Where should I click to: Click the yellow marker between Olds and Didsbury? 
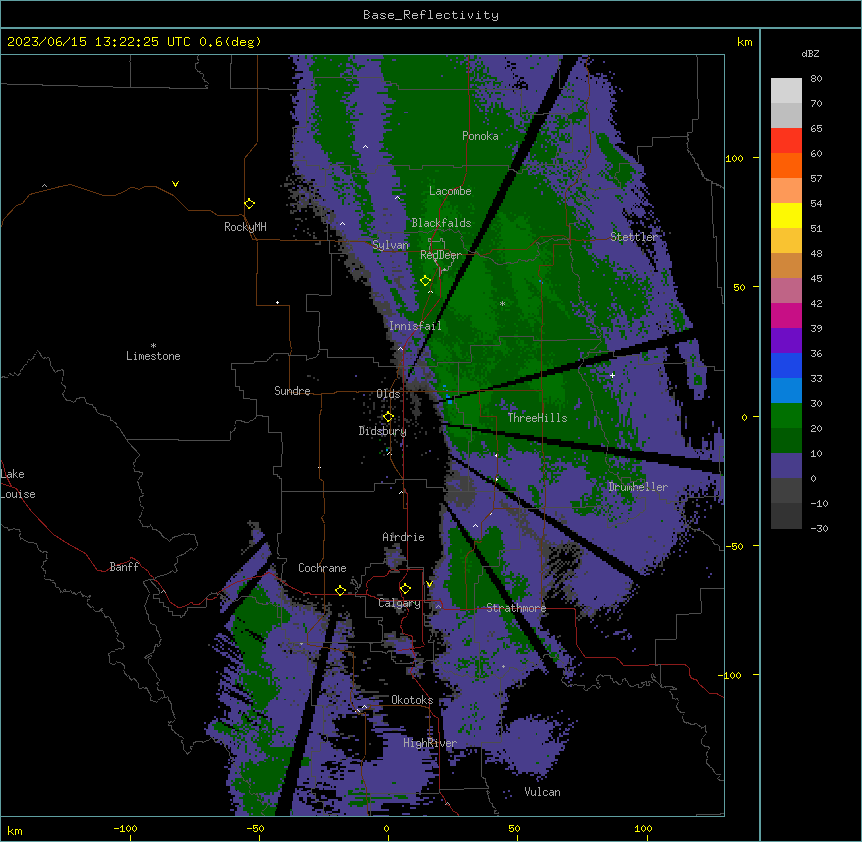pos(388,417)
